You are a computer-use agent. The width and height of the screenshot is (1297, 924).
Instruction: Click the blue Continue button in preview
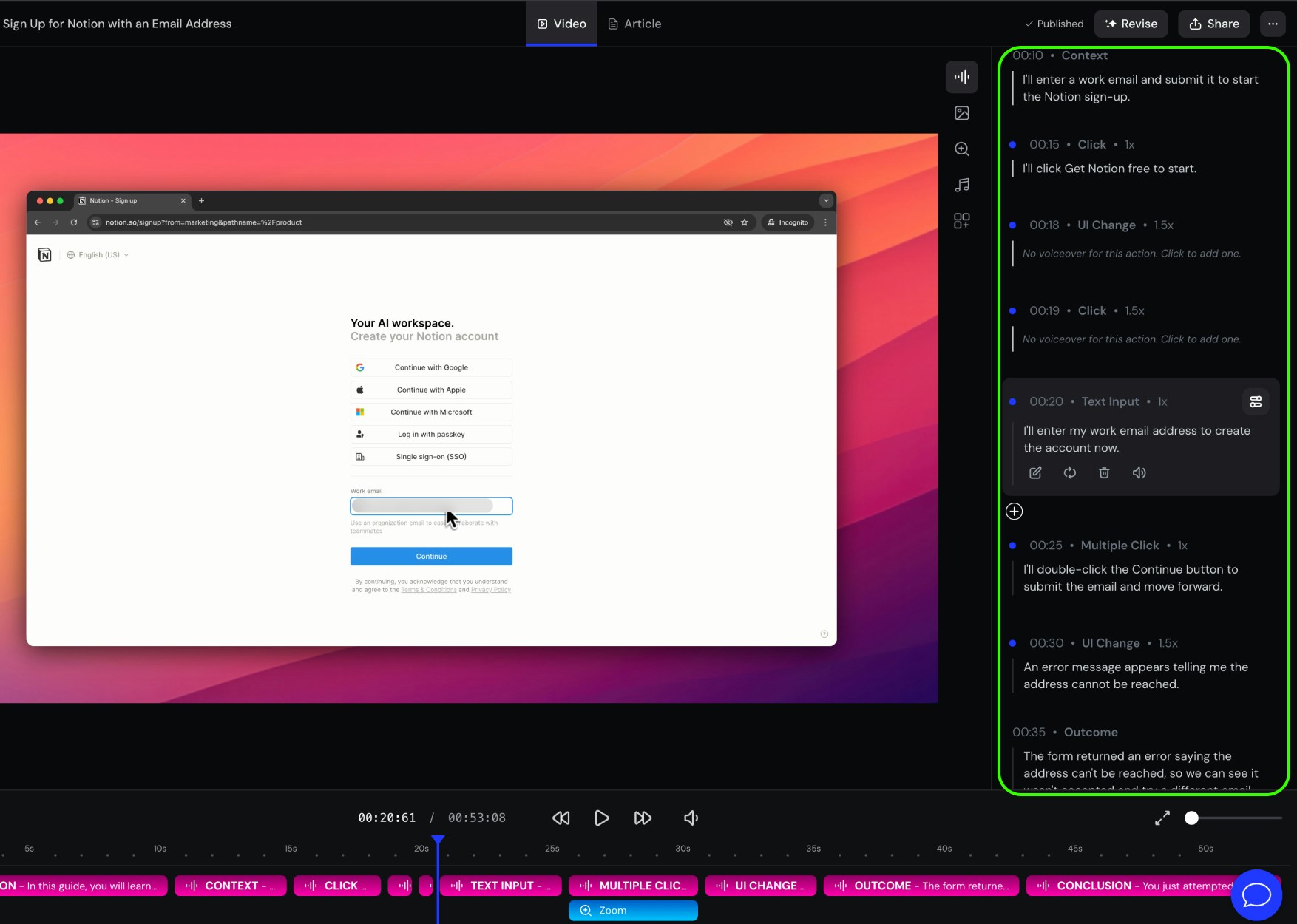click(x=431, y=556)
